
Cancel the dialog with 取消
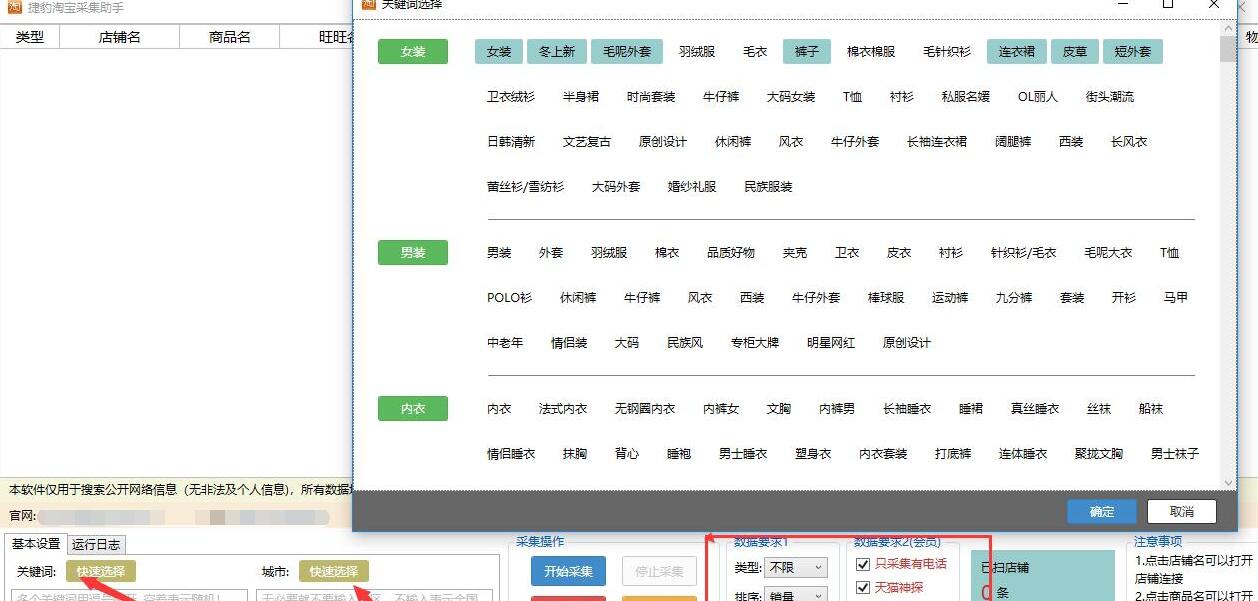point(1180,511)
